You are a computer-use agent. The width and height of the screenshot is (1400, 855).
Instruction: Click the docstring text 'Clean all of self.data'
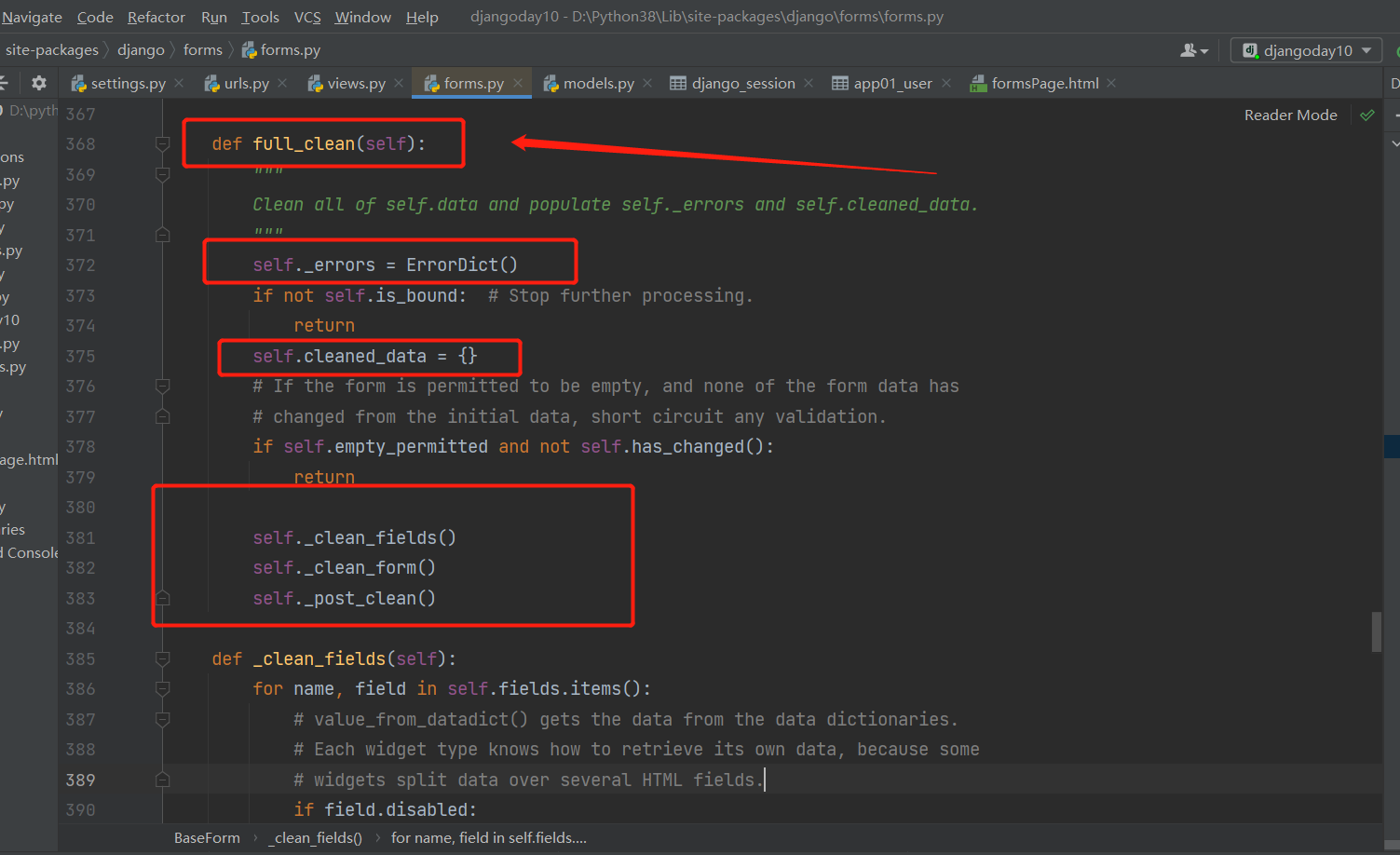pyautogui.click(x=365, y=204)
